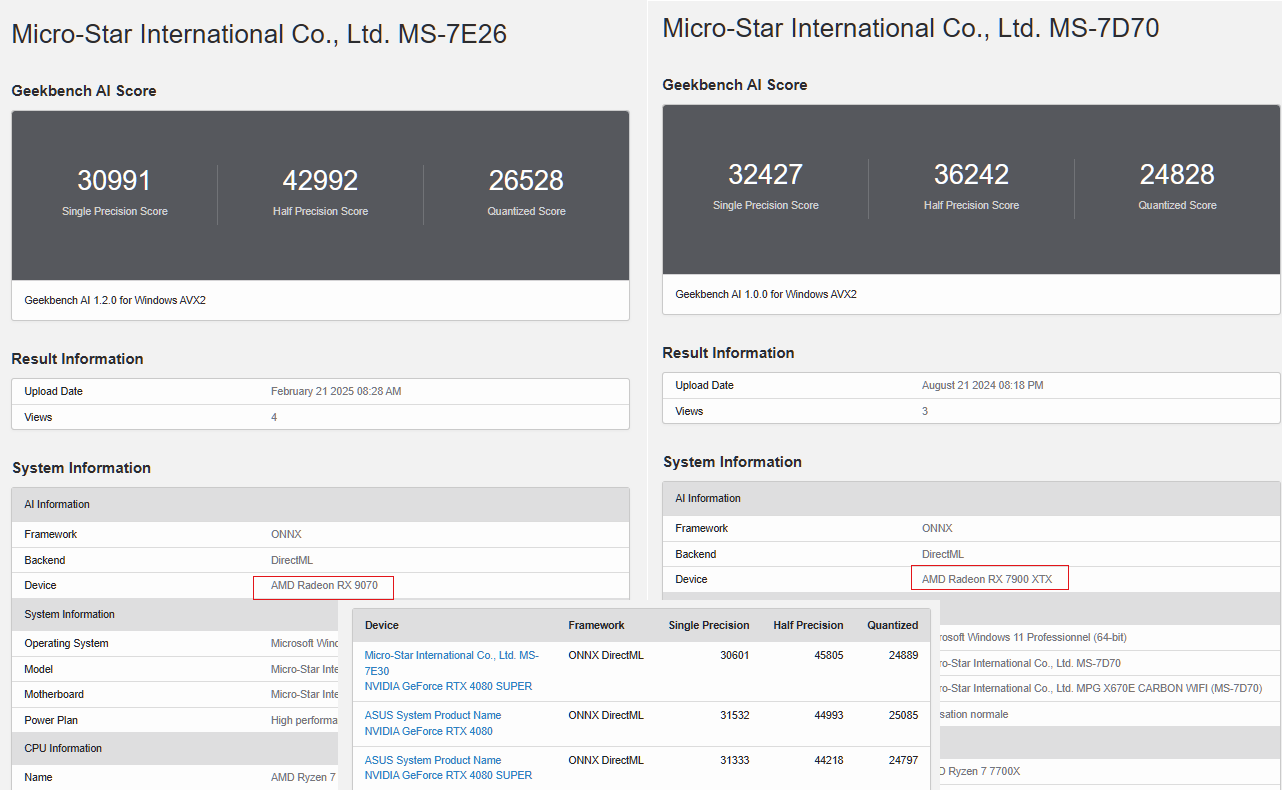Open the second ASUS System Product Name result
Viewport: 1282px width, 790px height.
432,759
